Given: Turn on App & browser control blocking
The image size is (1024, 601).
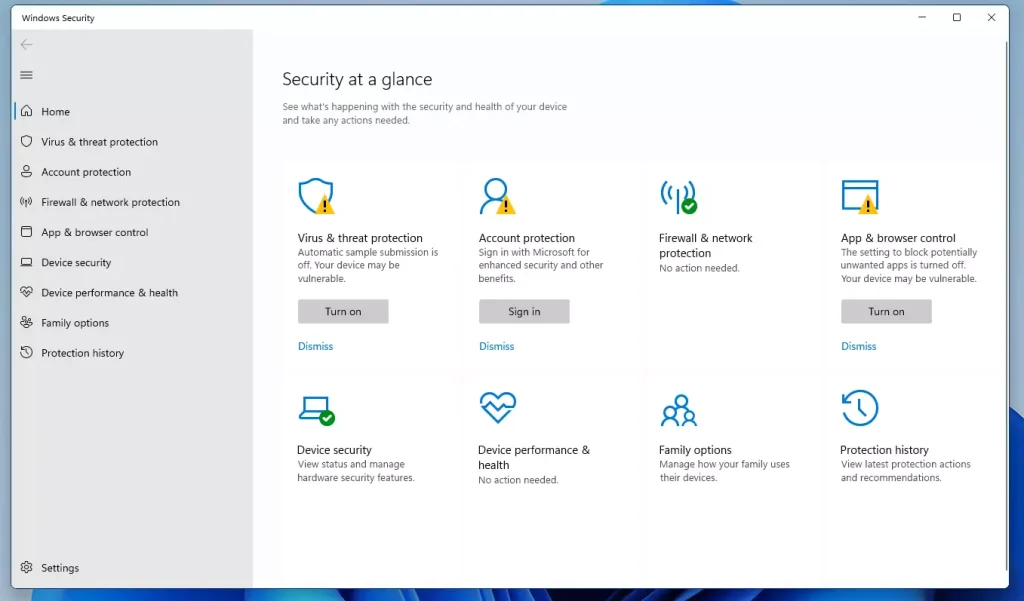Looking at the screenshot, I should pyautogui.click(x=886, y=312).
